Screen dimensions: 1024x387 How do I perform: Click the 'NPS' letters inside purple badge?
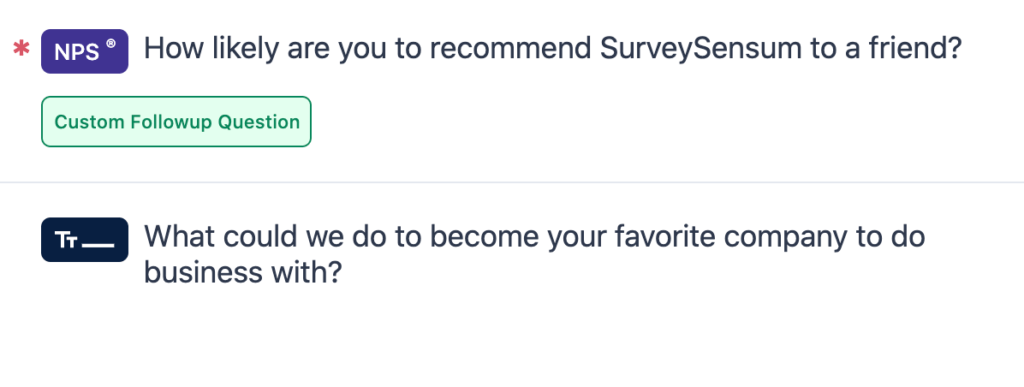click(78, 52)
